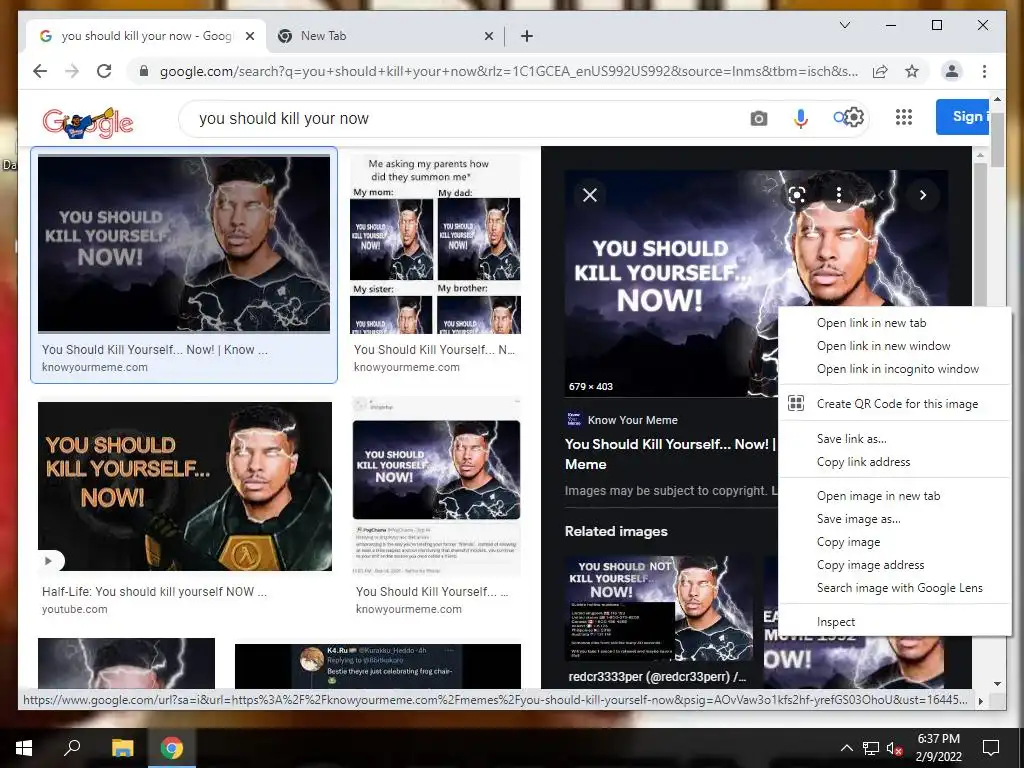Click the Google doodle logo
The height and width of the screenshot is (768, 1024).
point(88,122)
